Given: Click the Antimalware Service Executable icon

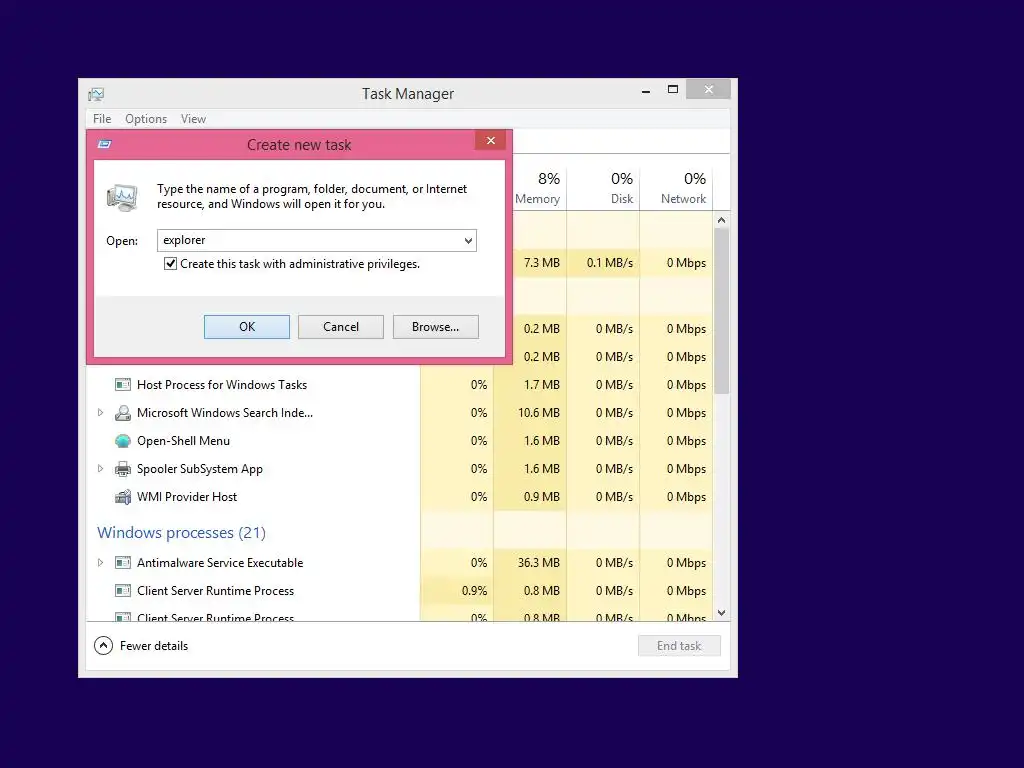Looking at the screenshot, I should pos(123,562).
